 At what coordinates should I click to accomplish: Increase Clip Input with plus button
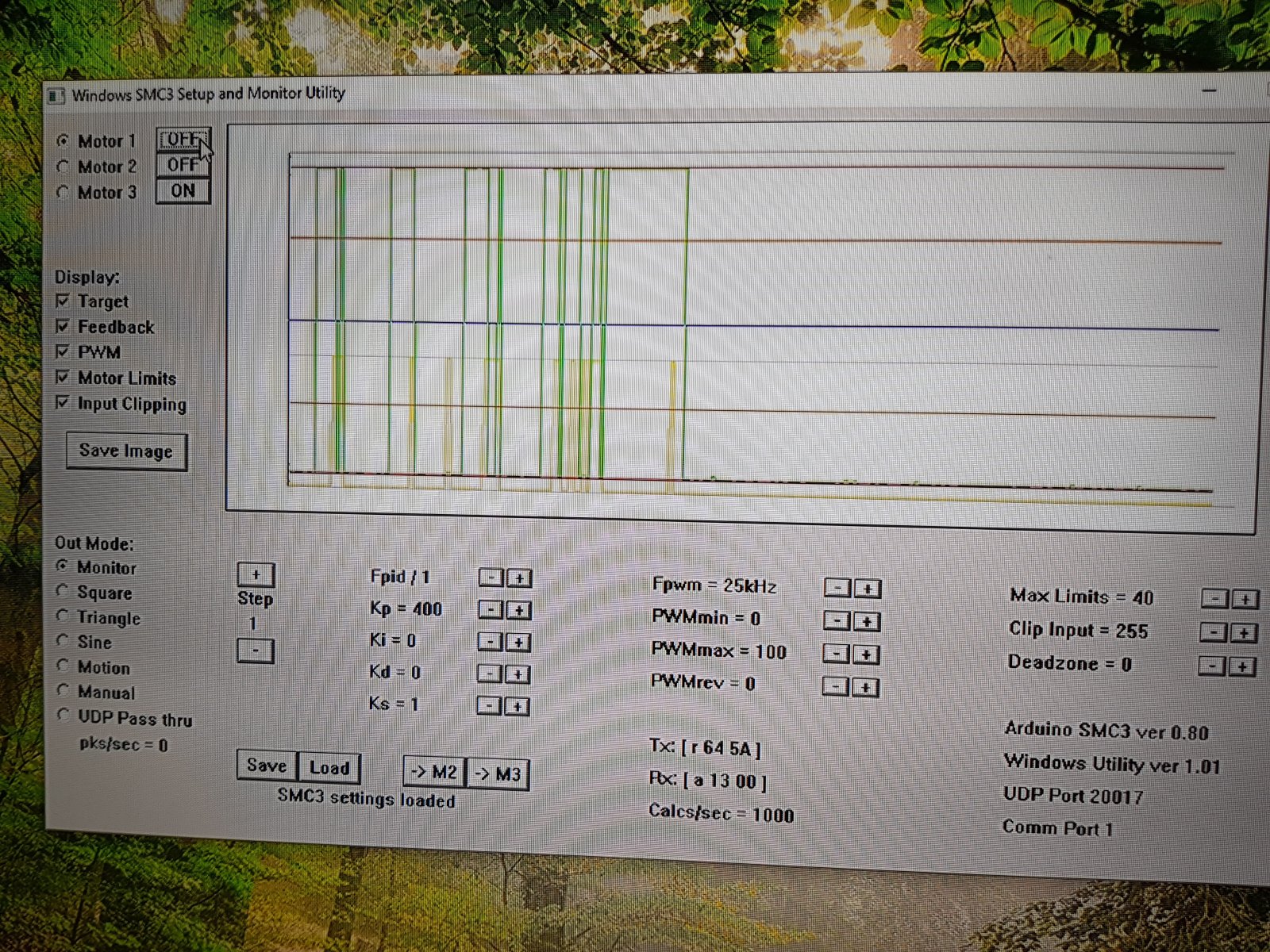point(1243,633)
